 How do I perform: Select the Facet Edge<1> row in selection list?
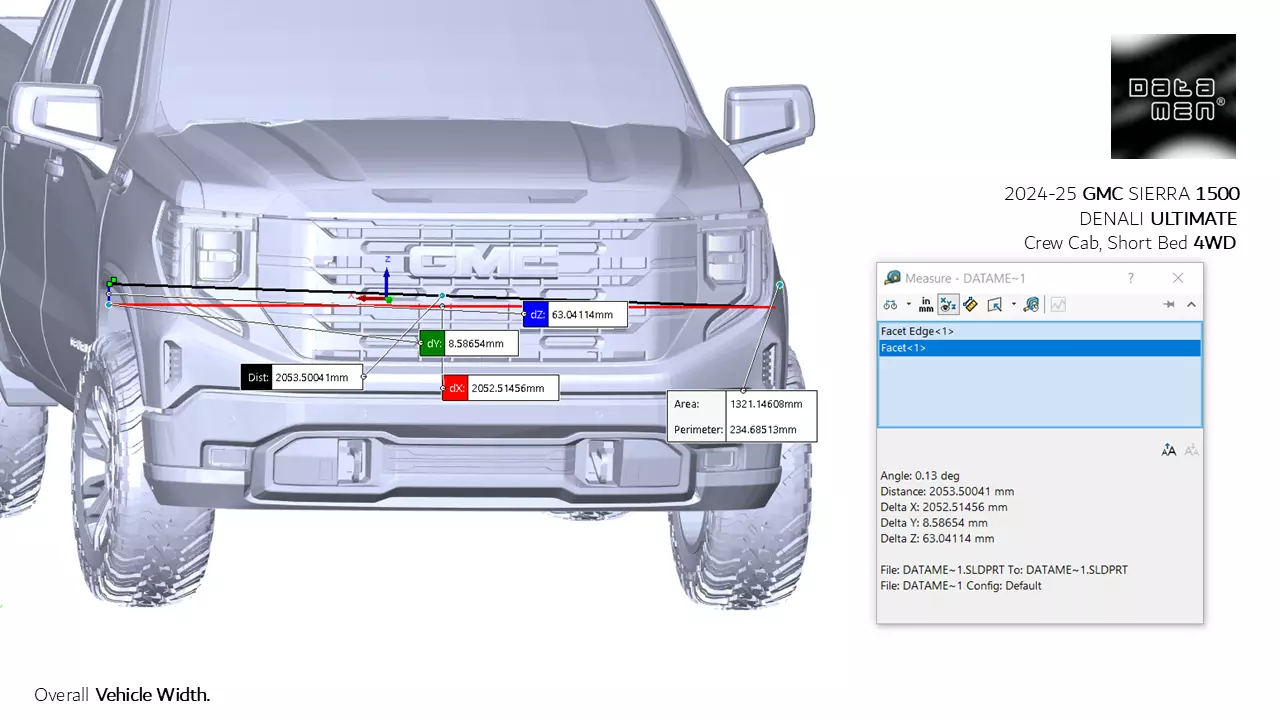pos(1040,331)
